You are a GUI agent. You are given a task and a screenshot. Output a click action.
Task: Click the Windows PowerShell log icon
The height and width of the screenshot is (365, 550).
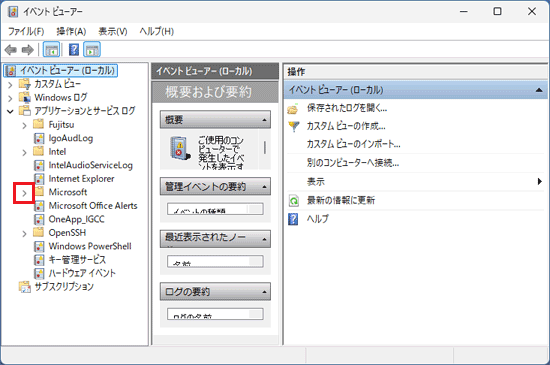39,246
